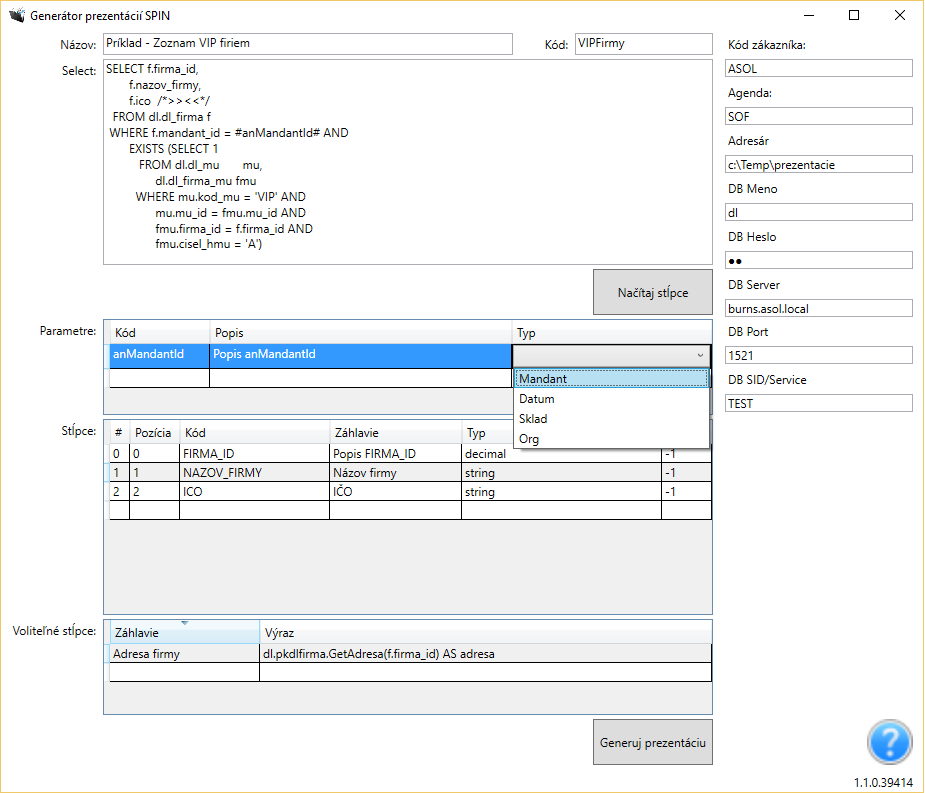Click Záhlavie header in Stĺpce grid
925x793 pixels.
395,433
